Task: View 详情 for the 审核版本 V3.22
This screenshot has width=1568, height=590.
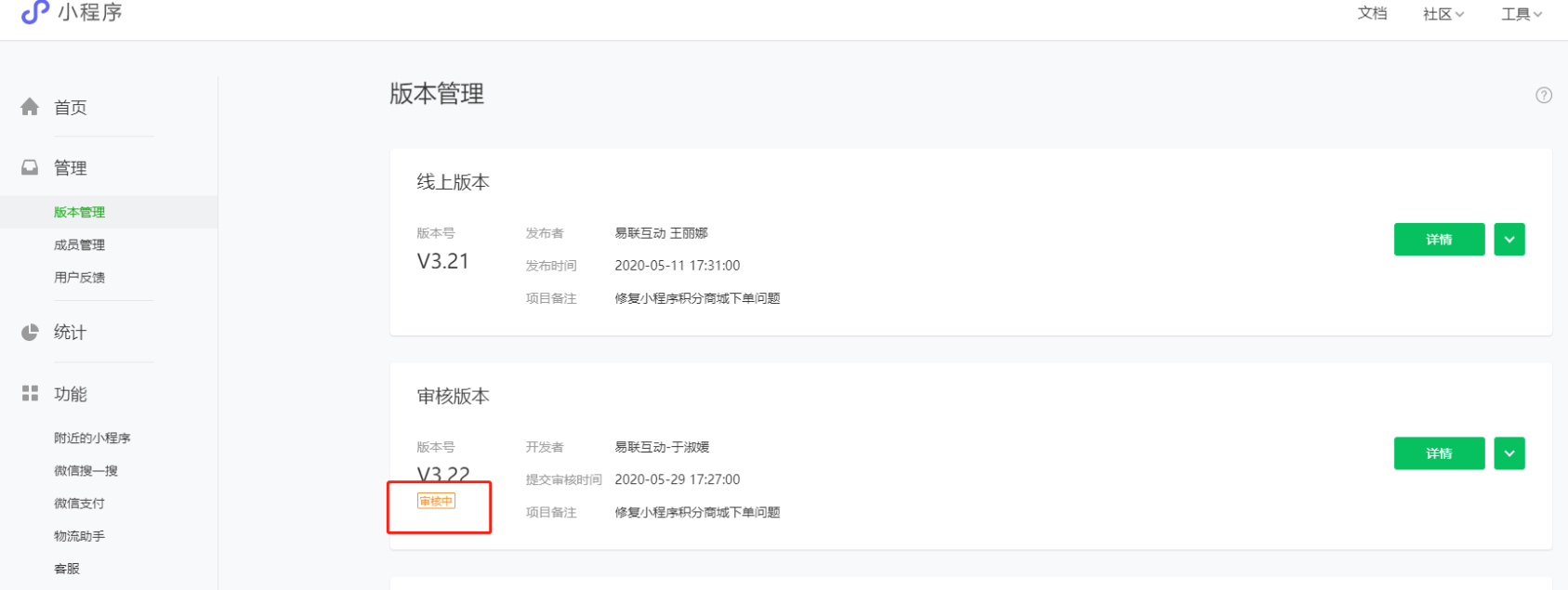Action: [x=1439, y=453]
